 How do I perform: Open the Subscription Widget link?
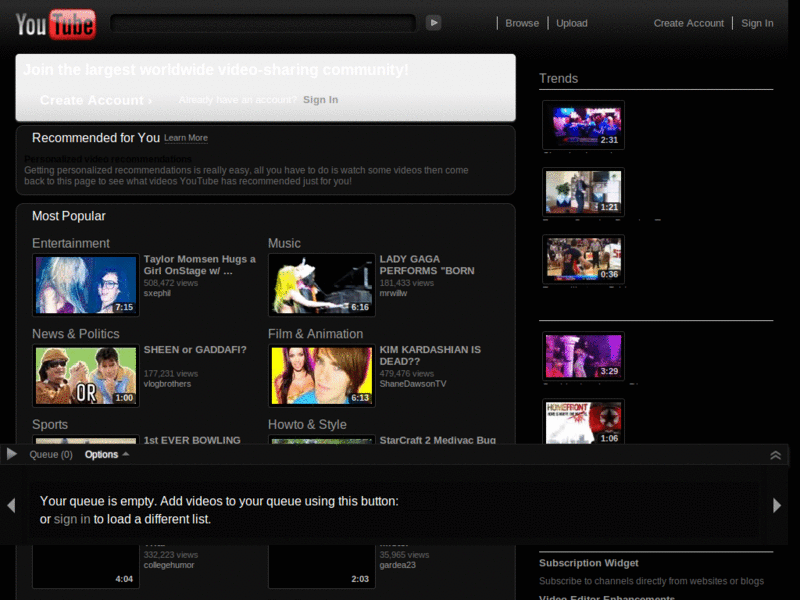pyautogui.click(x=588, y=563)
